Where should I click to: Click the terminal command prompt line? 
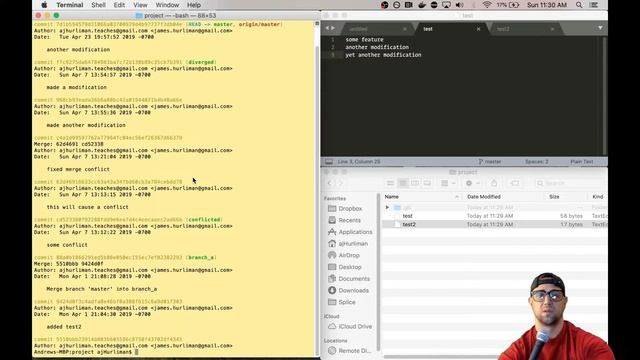coord(86,352)
